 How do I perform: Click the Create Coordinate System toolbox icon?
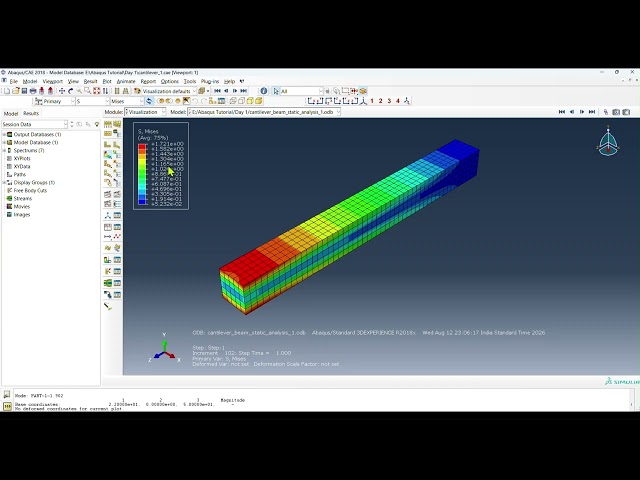(x=108, y=216)
